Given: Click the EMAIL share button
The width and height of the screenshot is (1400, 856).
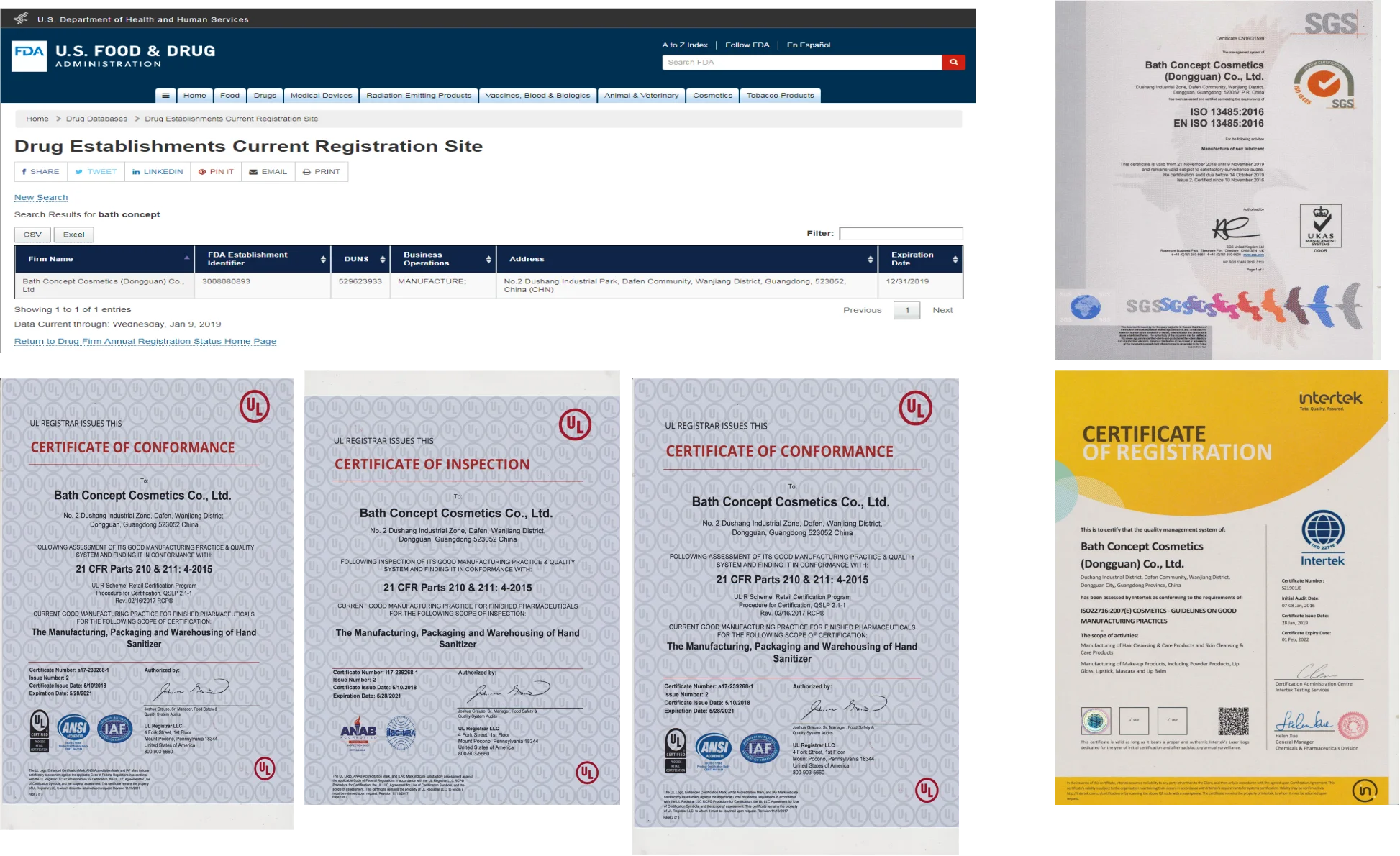Looking at the screenshot, I should [268, 172].
